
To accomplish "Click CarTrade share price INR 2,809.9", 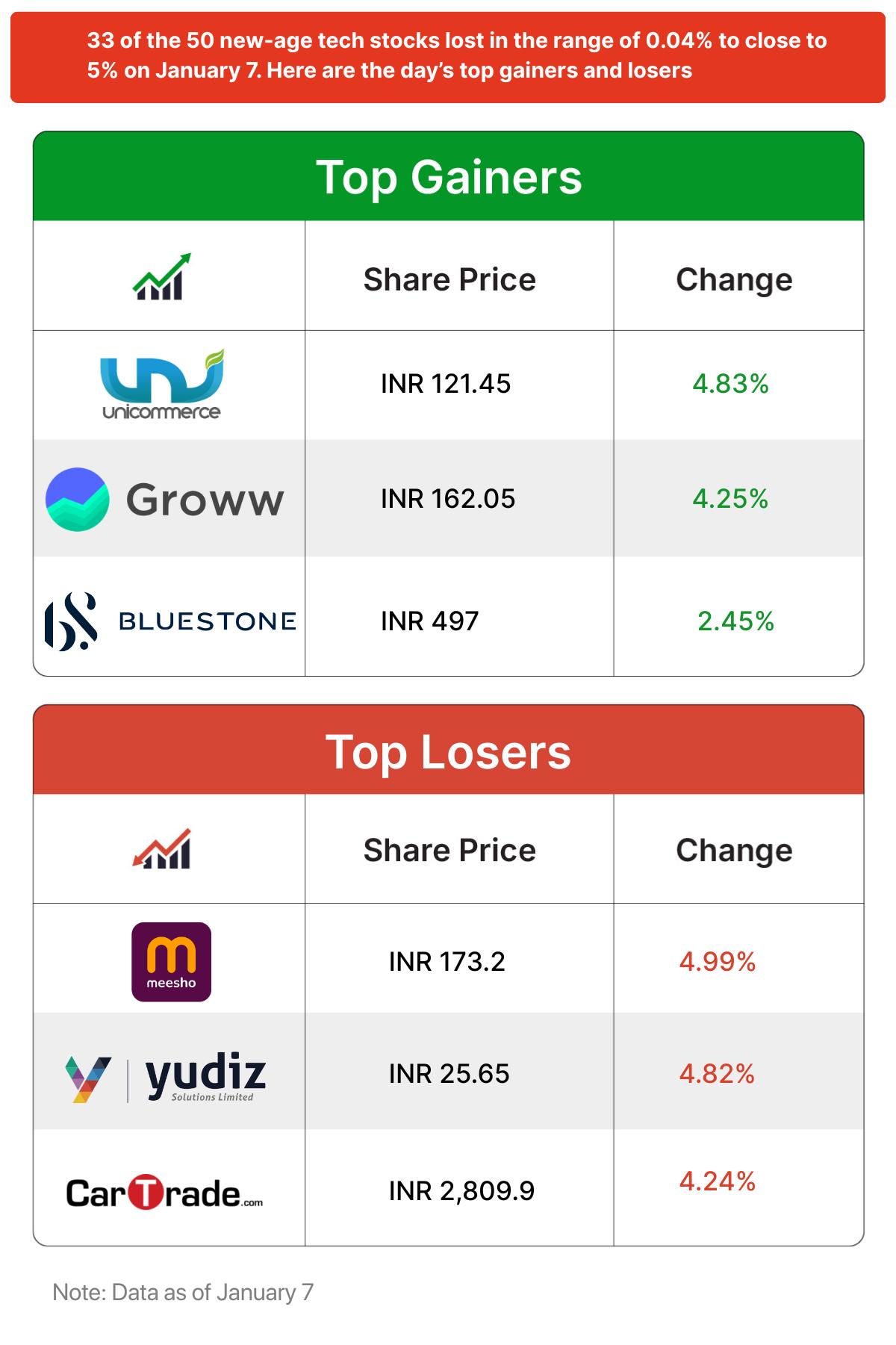I will point(461,1190).
